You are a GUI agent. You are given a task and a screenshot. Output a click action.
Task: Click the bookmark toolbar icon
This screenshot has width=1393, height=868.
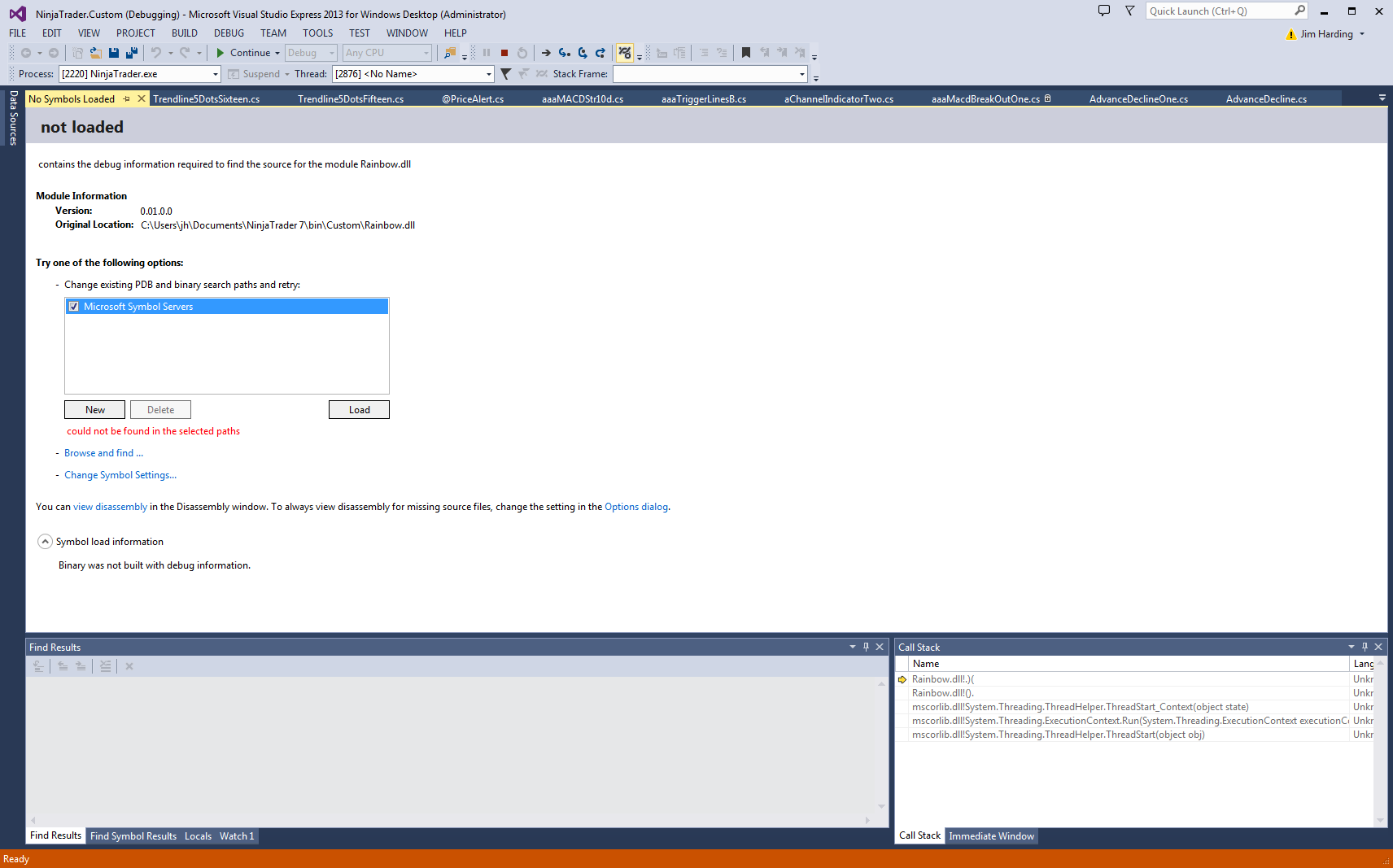click(746, 53)
